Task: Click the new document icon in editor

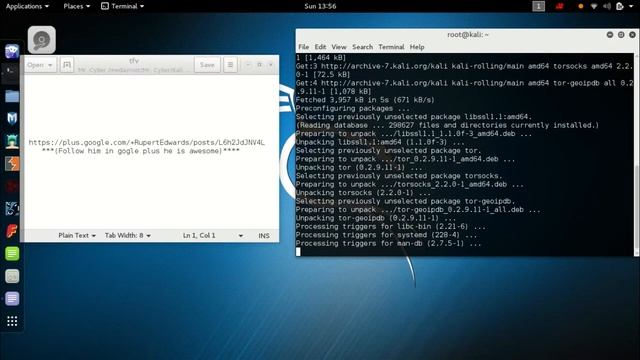Action: (67, 65)
